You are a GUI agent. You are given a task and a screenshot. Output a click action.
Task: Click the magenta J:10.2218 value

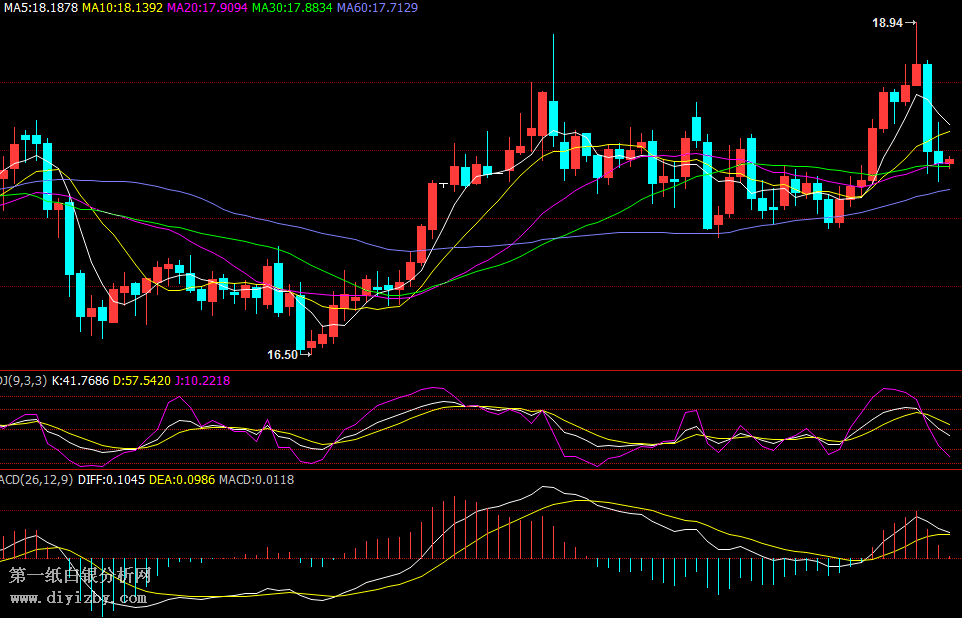pos(202,381)
